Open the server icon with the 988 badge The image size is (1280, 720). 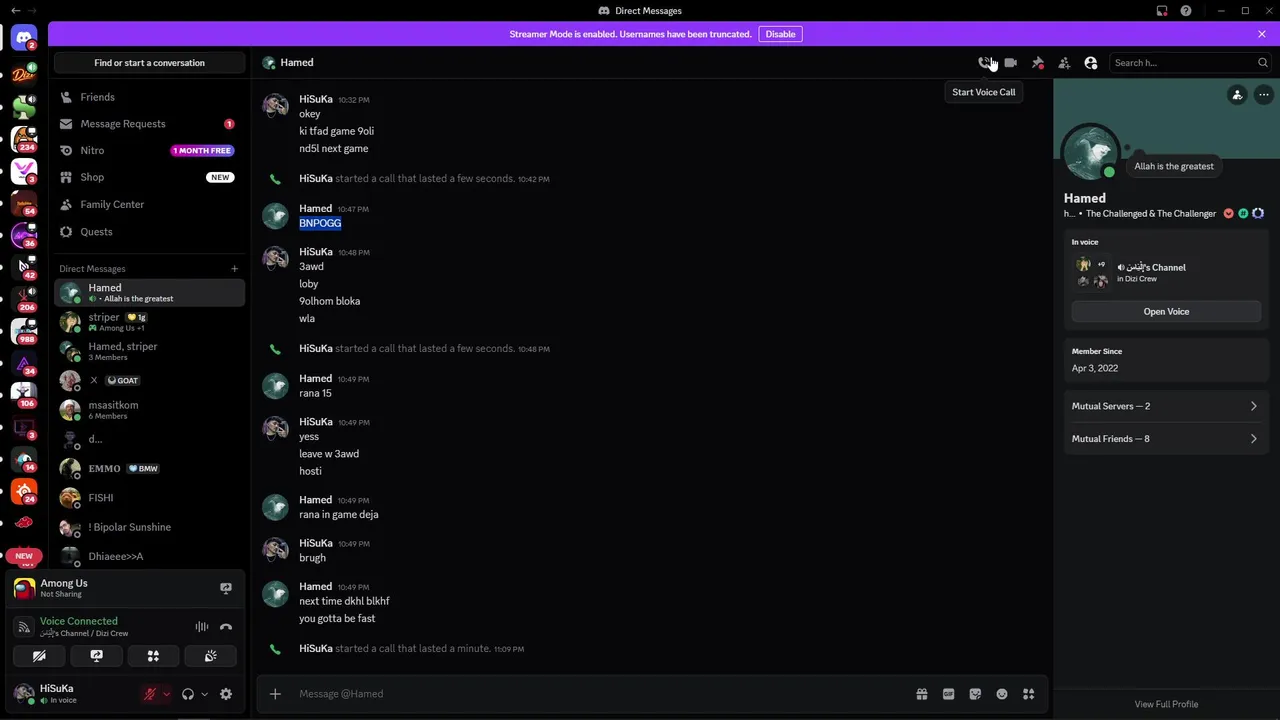[x=24, y=331]
